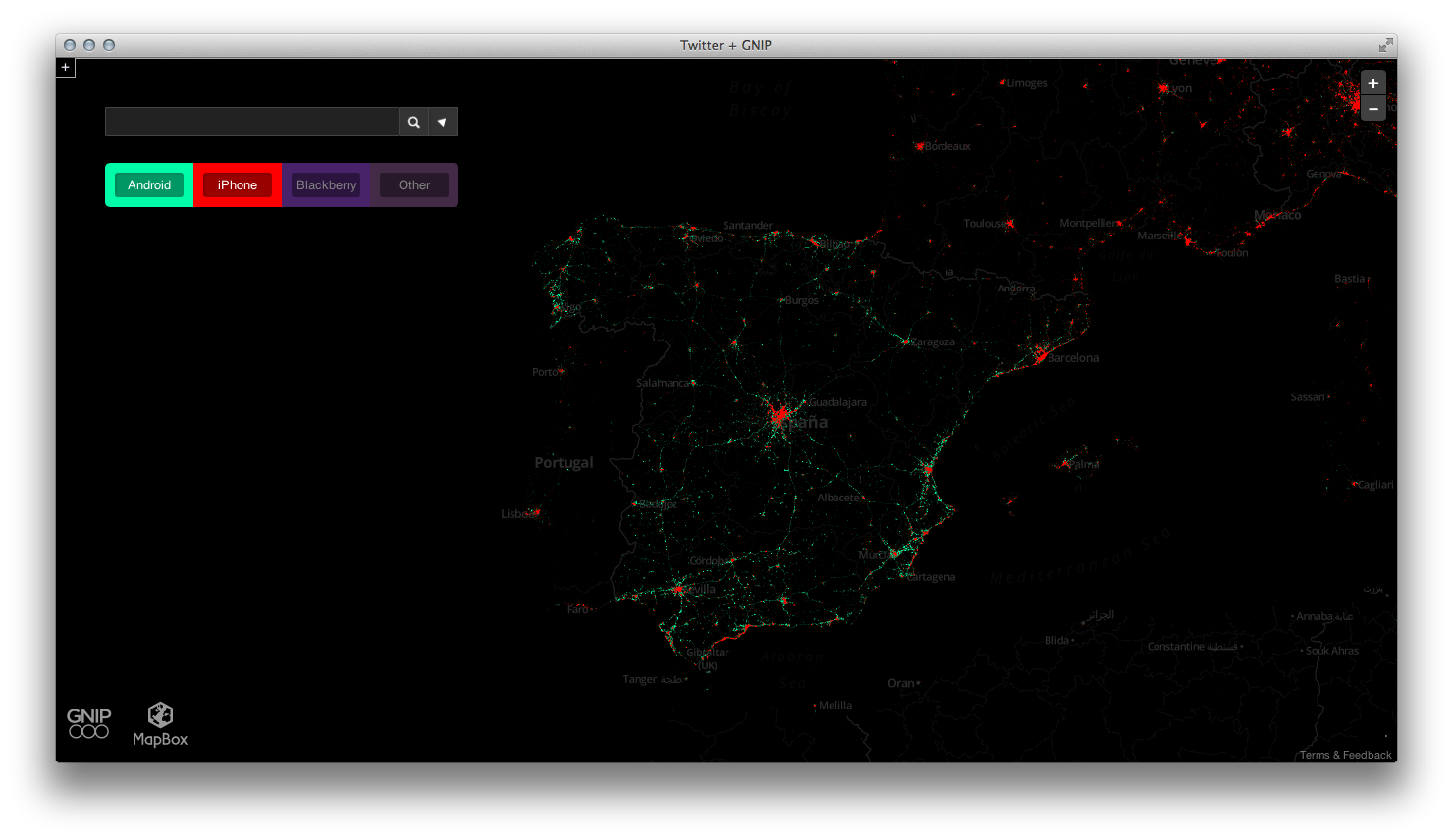Image resolution: width=1453 pixels, height=840 pixels.
Task: Click the Souk Ahras label
Action: coord(1332,651)
